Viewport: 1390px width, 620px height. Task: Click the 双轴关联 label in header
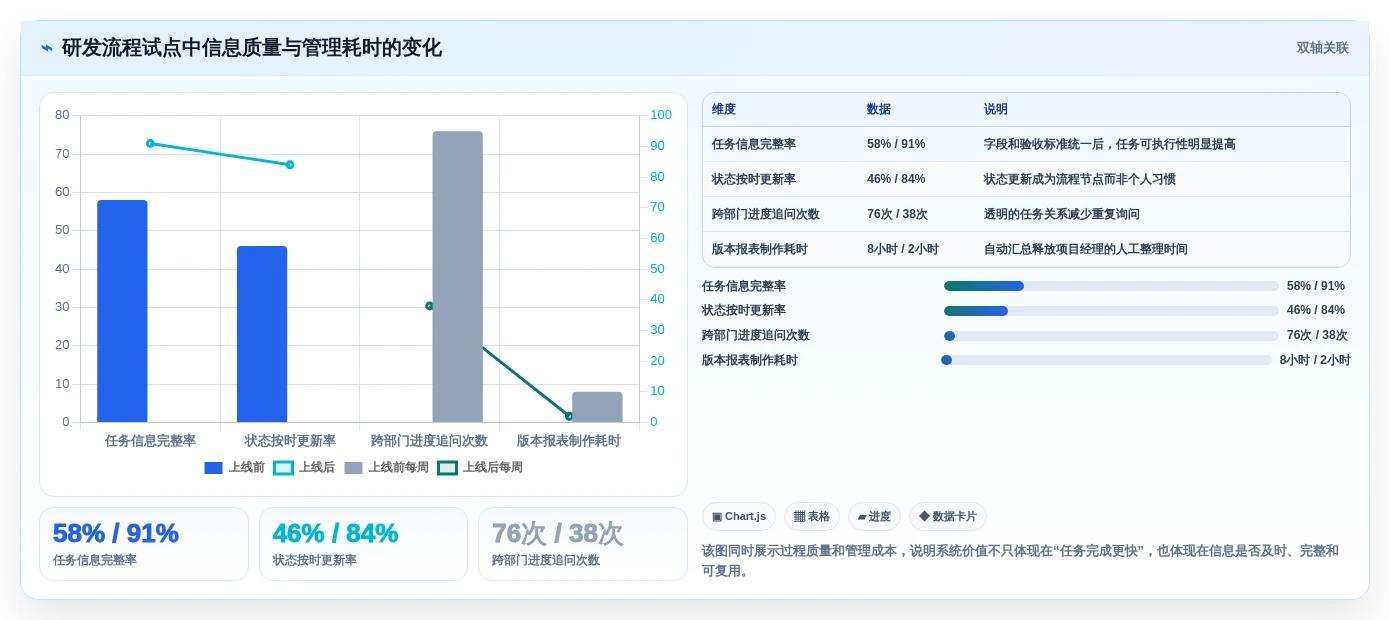coord(1322,48)
